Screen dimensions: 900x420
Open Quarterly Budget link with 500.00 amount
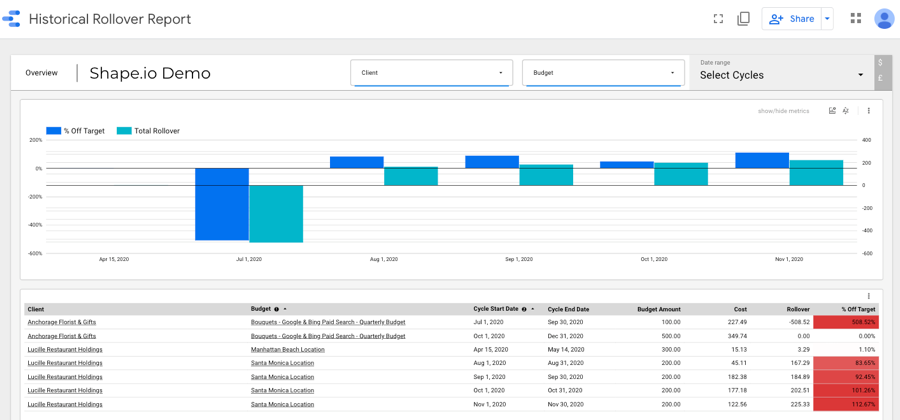328,336
